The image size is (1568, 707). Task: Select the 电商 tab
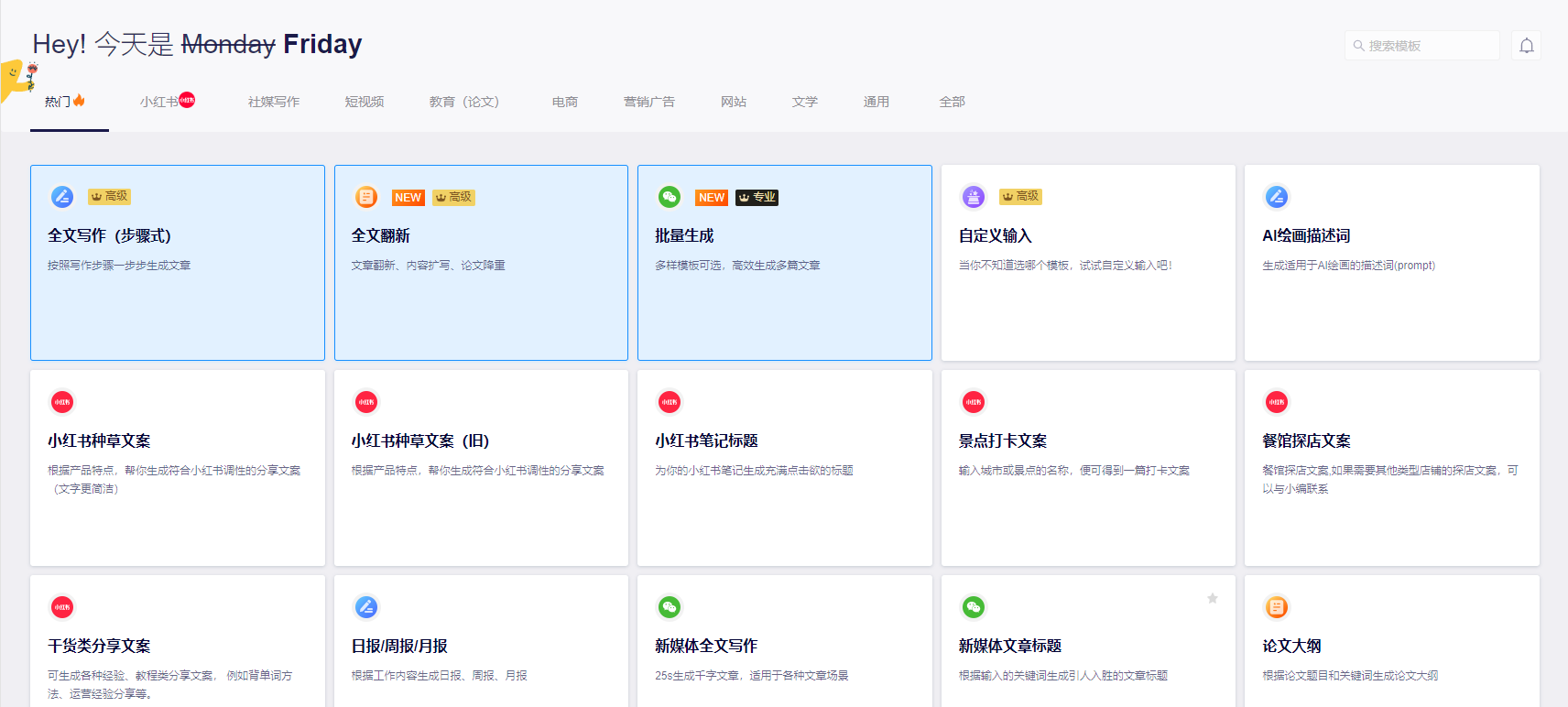coord(565,102)
